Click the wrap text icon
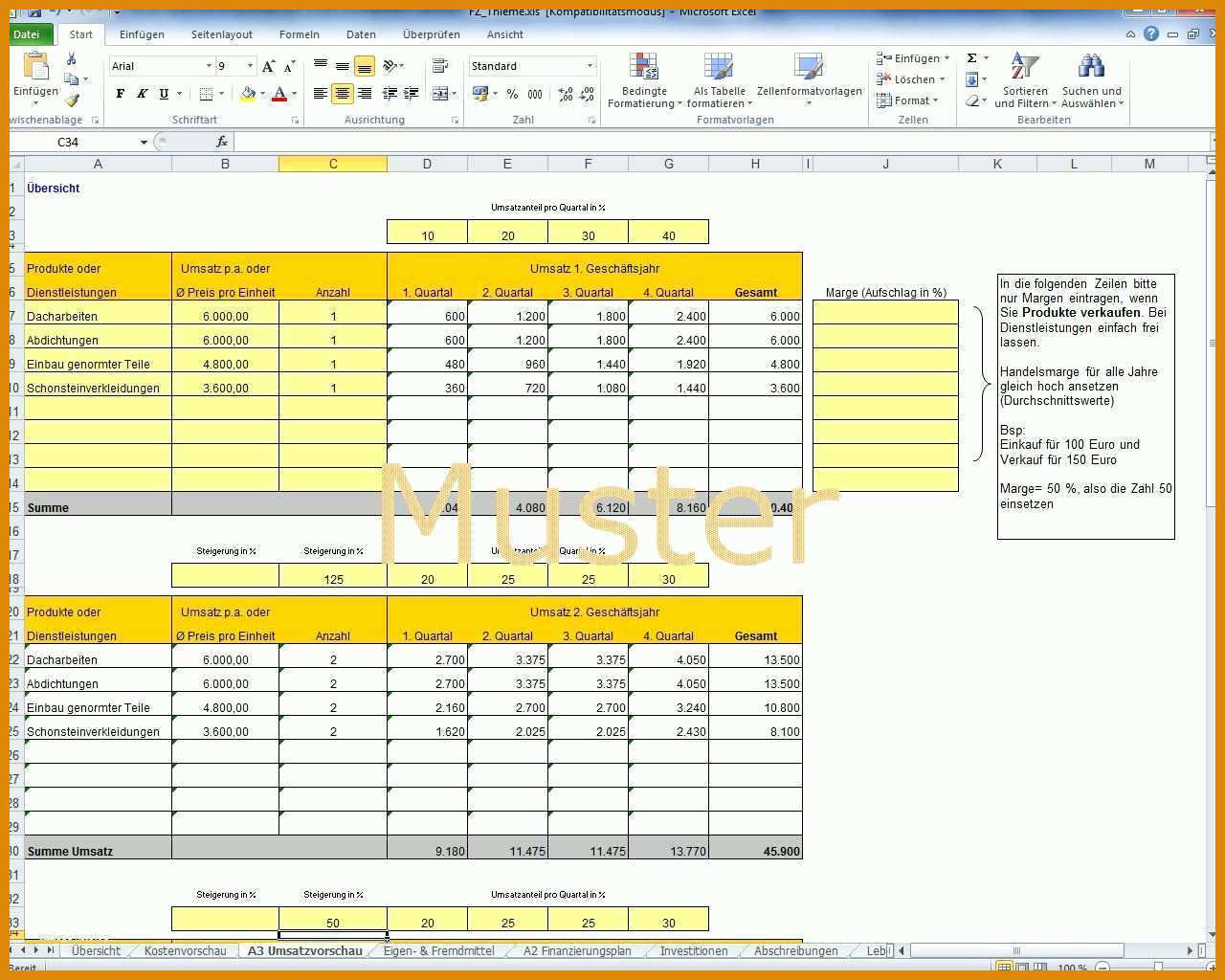 click(440, 66)
